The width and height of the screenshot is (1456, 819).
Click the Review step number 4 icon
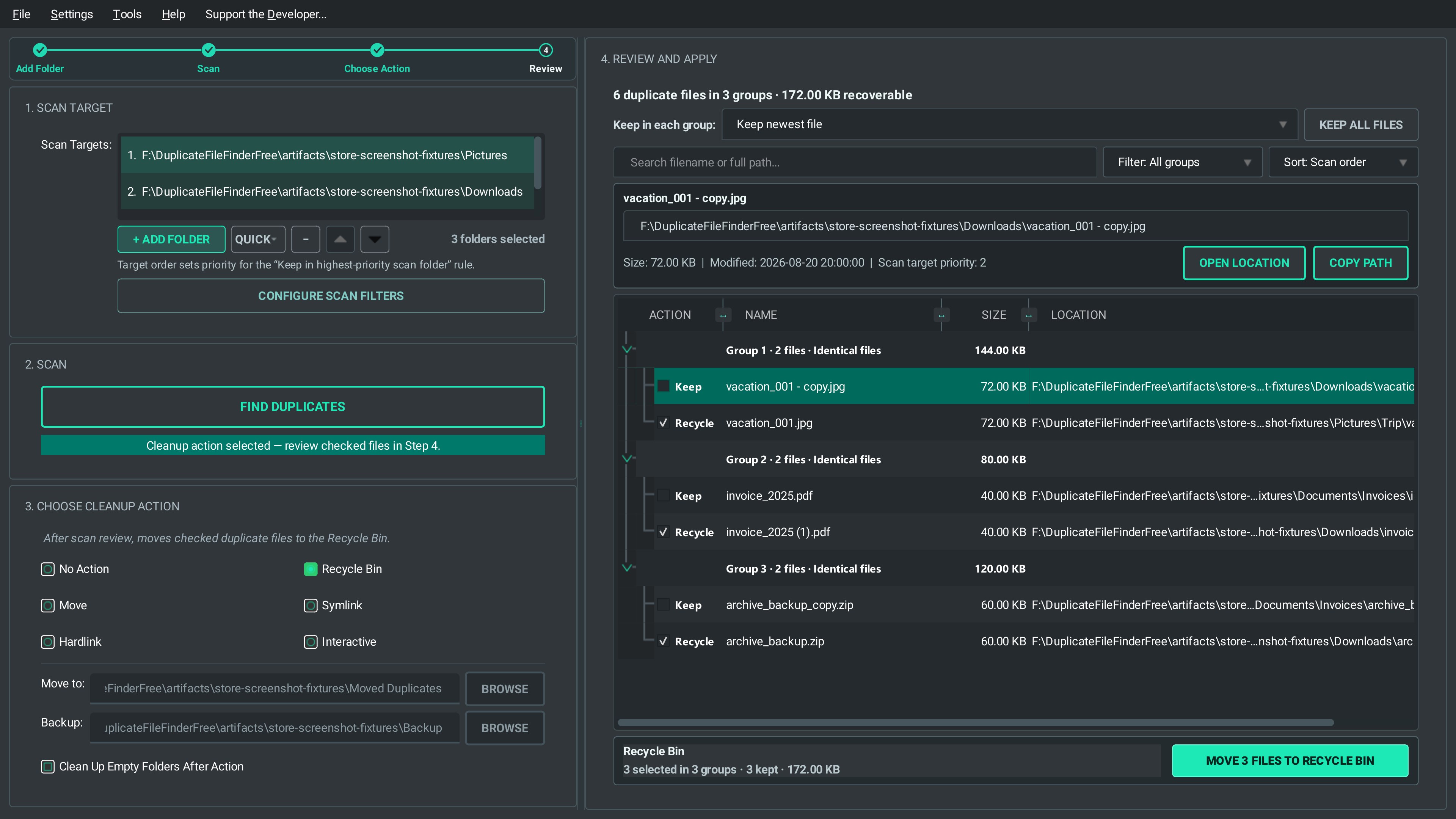[546, 50]
